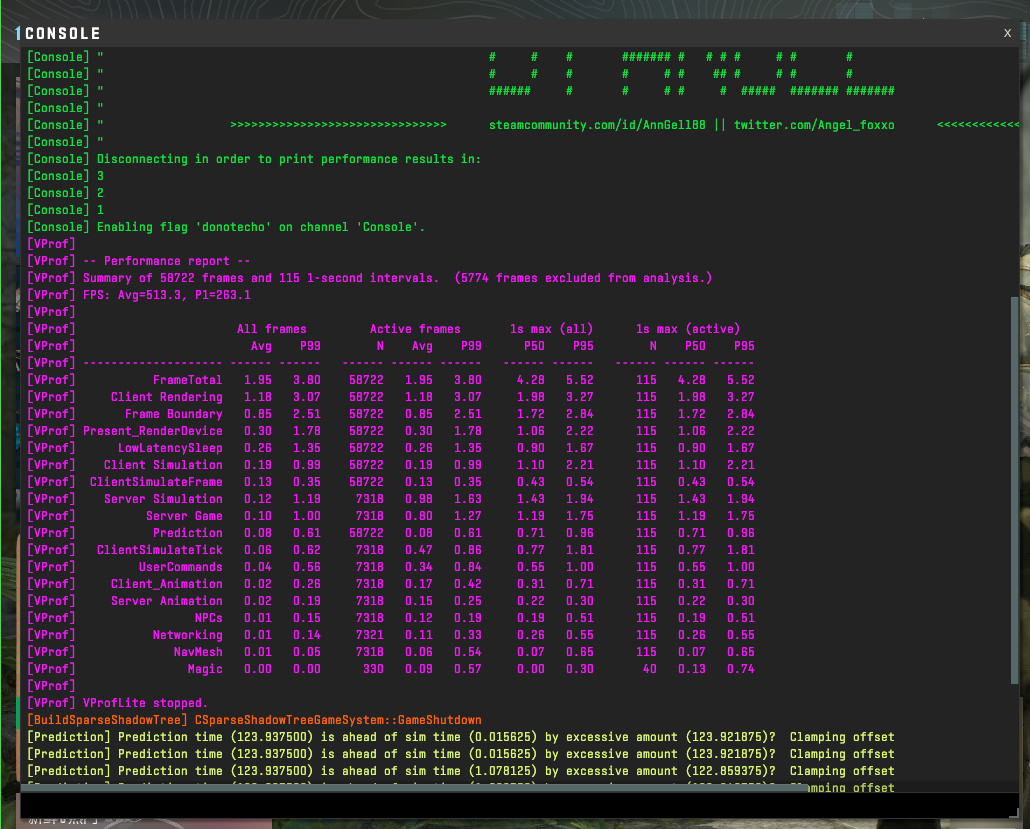Click the '1s max (active)' column header
The width and height of the screenshot is (1030, 829).
click(x=688, y=329)
